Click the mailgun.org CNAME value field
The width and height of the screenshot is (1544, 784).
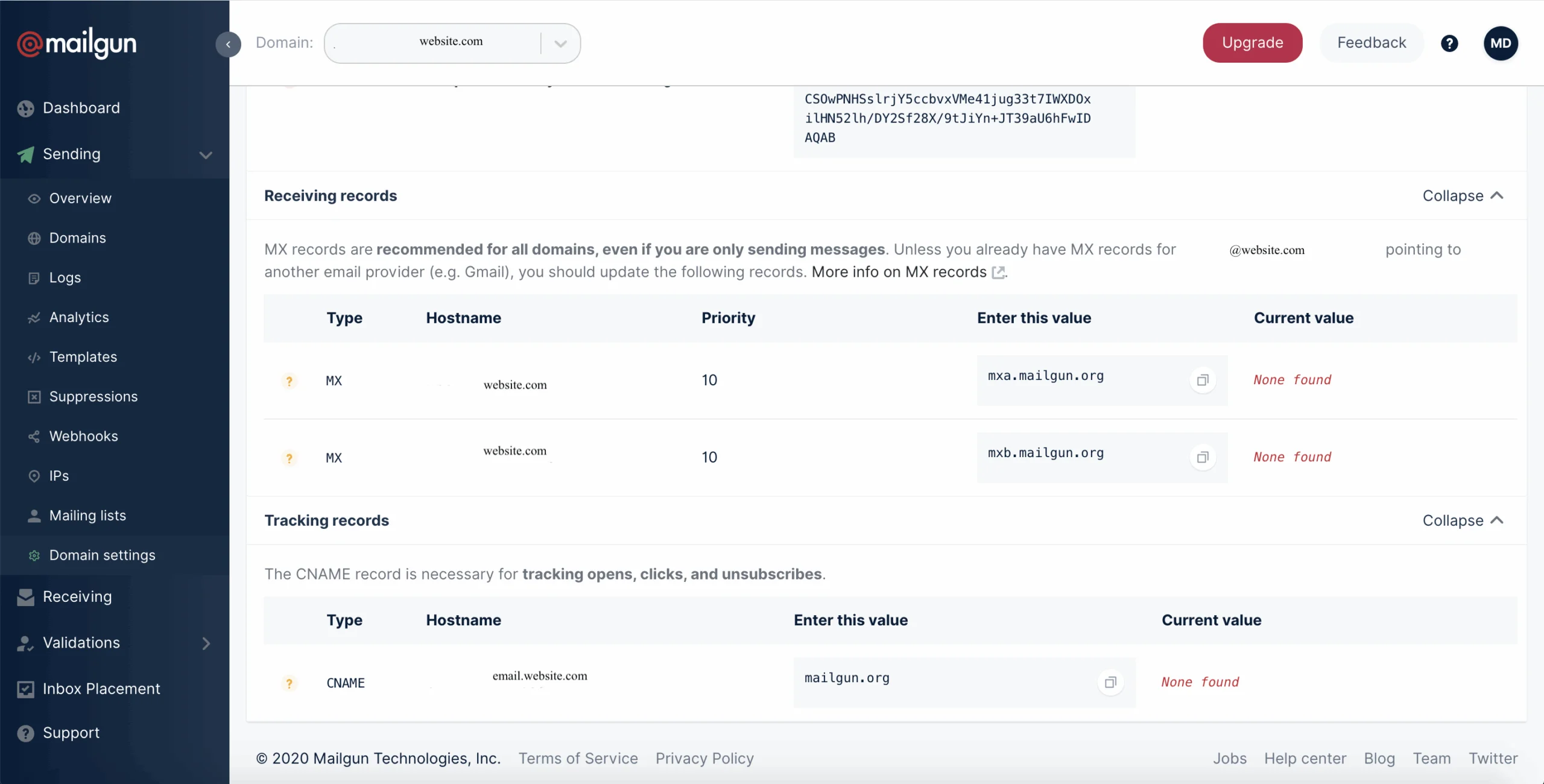click(x=964, y=683)
